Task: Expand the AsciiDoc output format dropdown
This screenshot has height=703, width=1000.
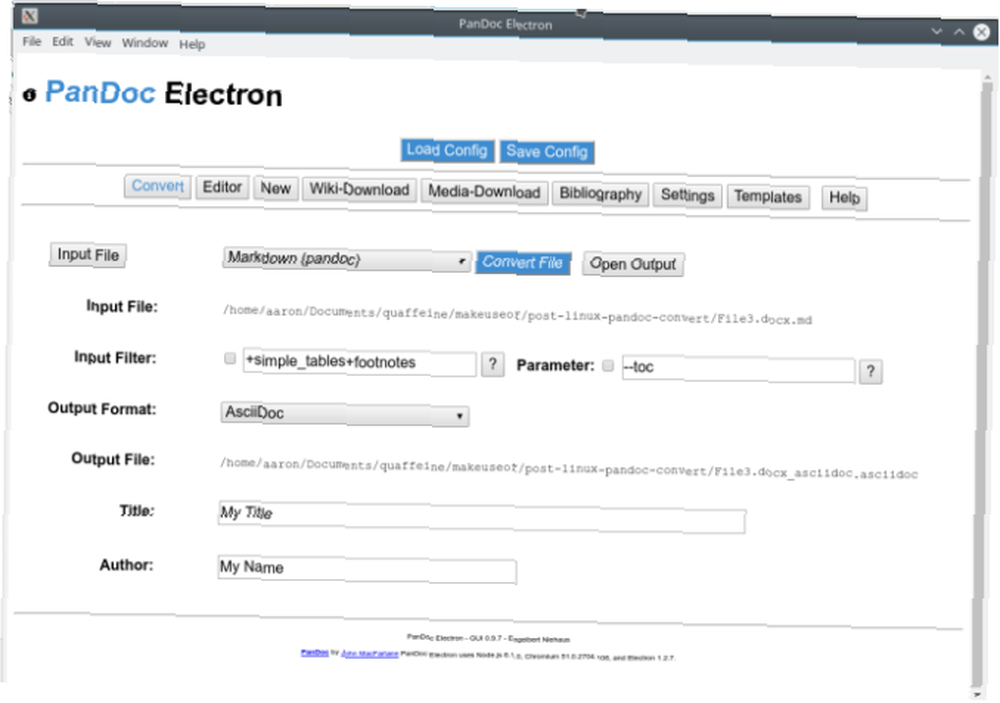Action: pyautogui.click(x=344, y=414)
